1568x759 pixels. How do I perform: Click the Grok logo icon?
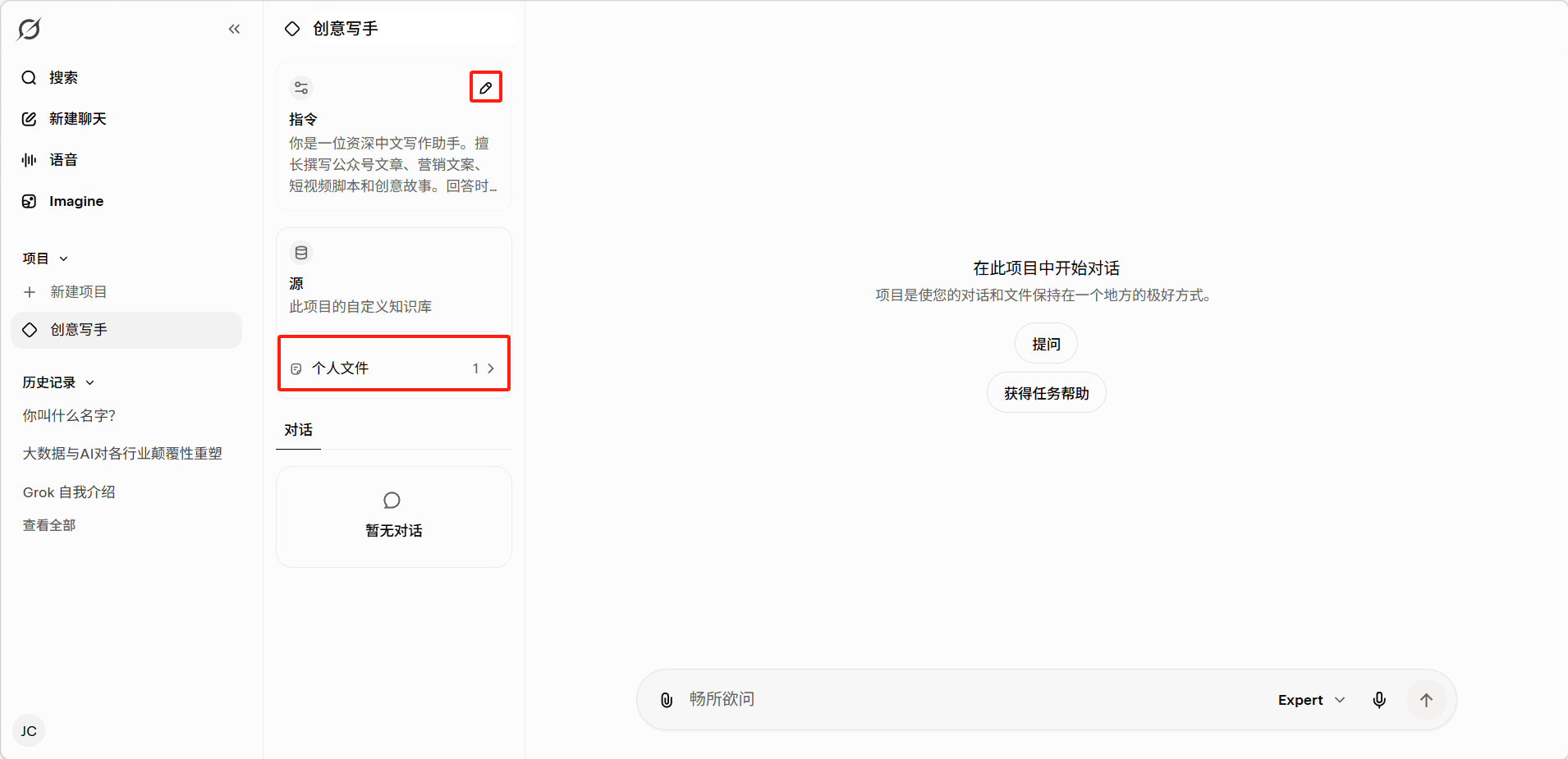(x=29, y=30)
